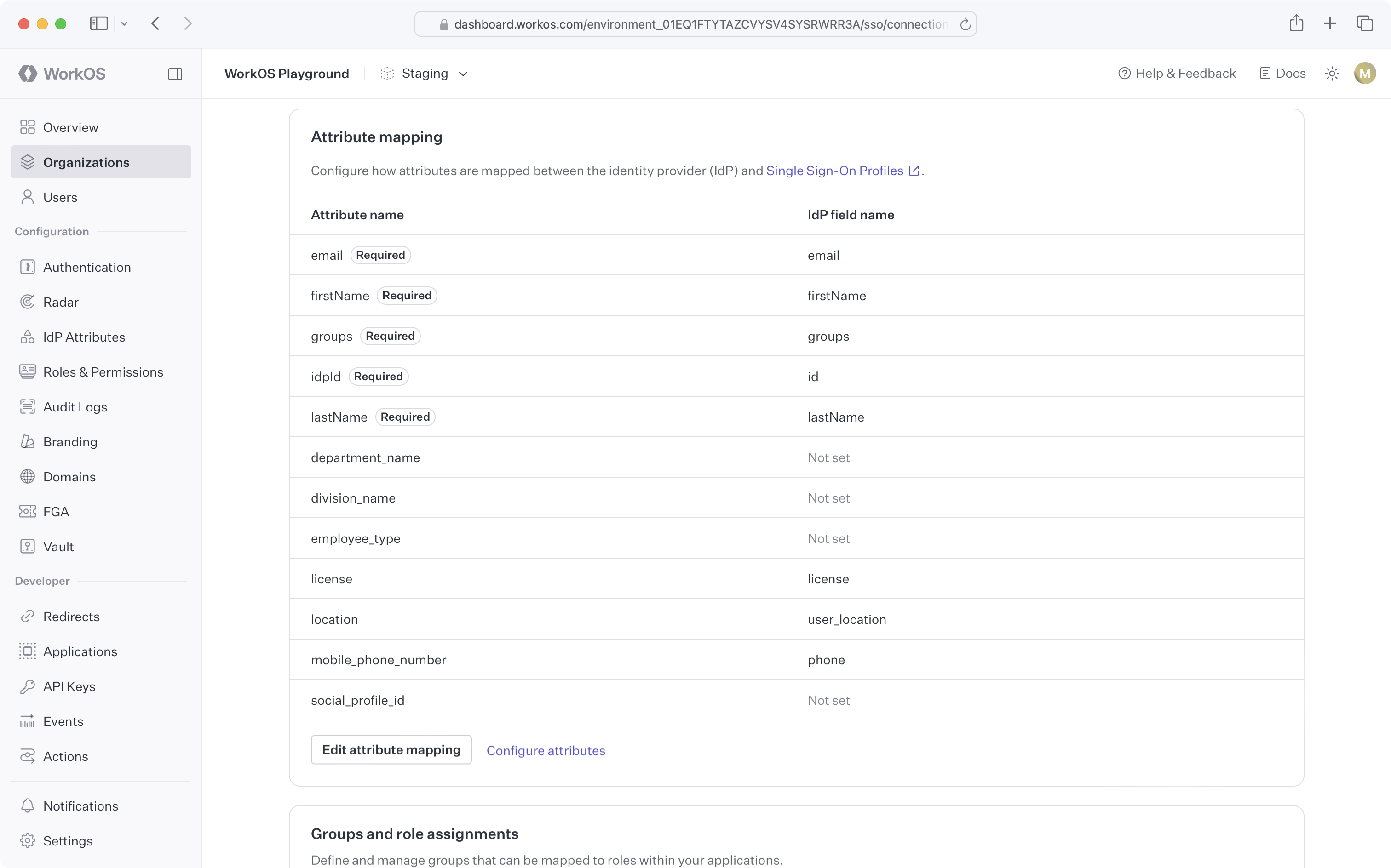Open the Vault section
This screenshot has height=868, width=1391.
click(x=58, y=546)
